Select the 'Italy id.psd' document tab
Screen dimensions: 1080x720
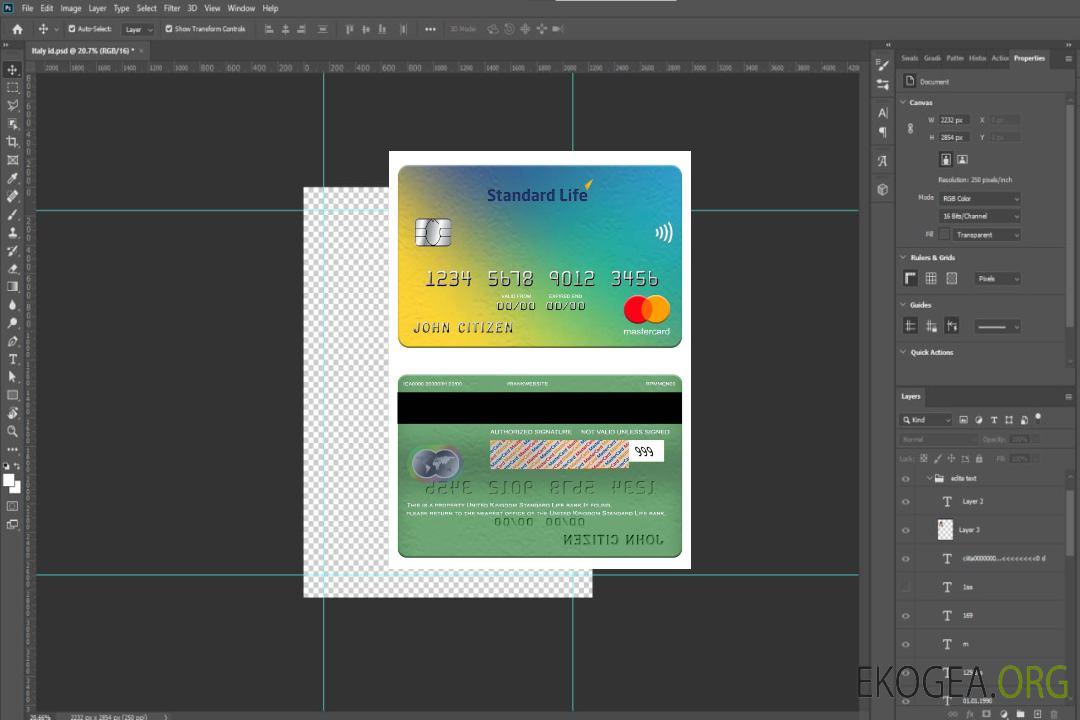point(83,50)
